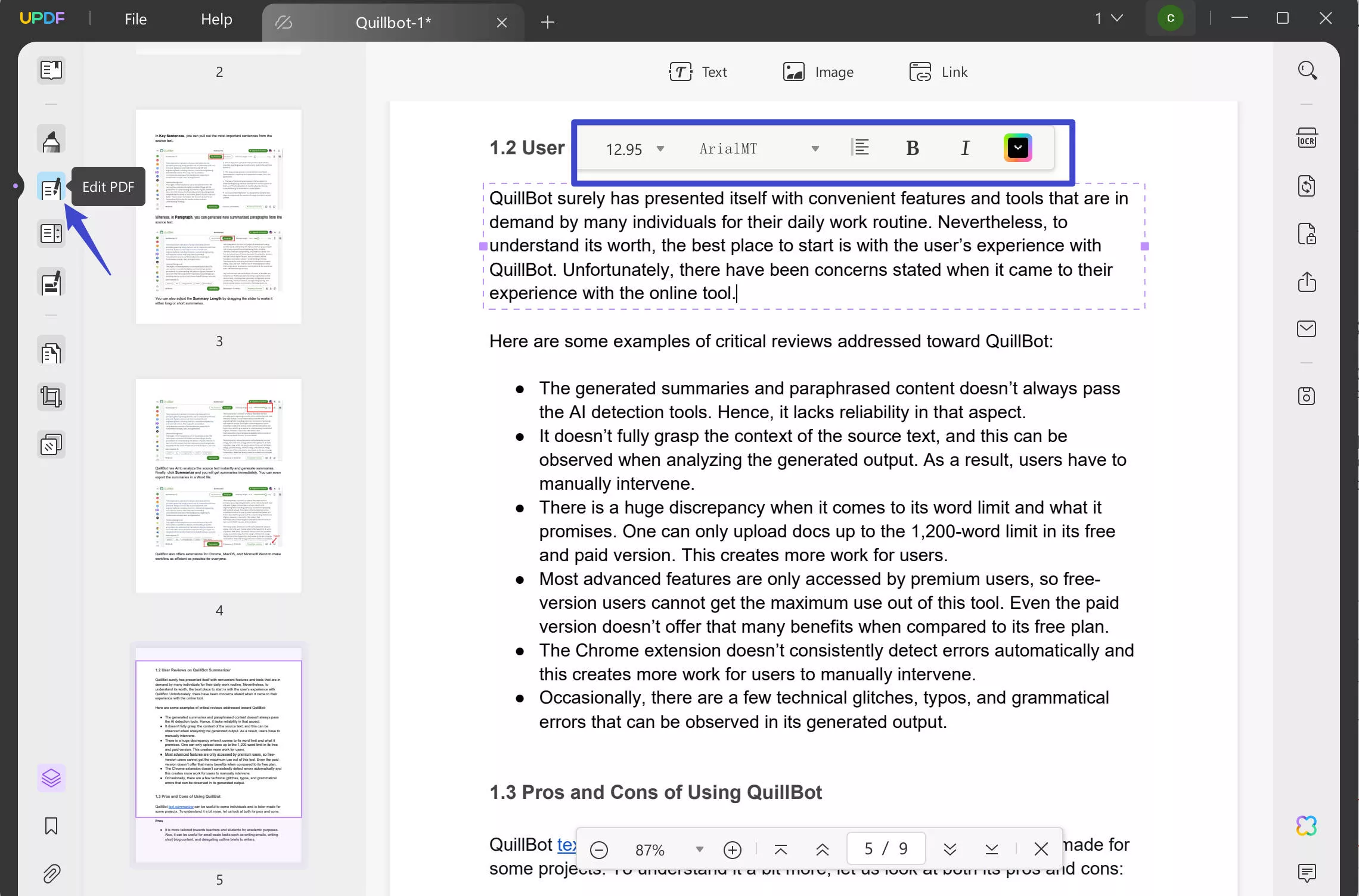This screenshot has width=1359, height=896.
Task: Open a new document tab with plus button
Action: (x=547, y=22)
